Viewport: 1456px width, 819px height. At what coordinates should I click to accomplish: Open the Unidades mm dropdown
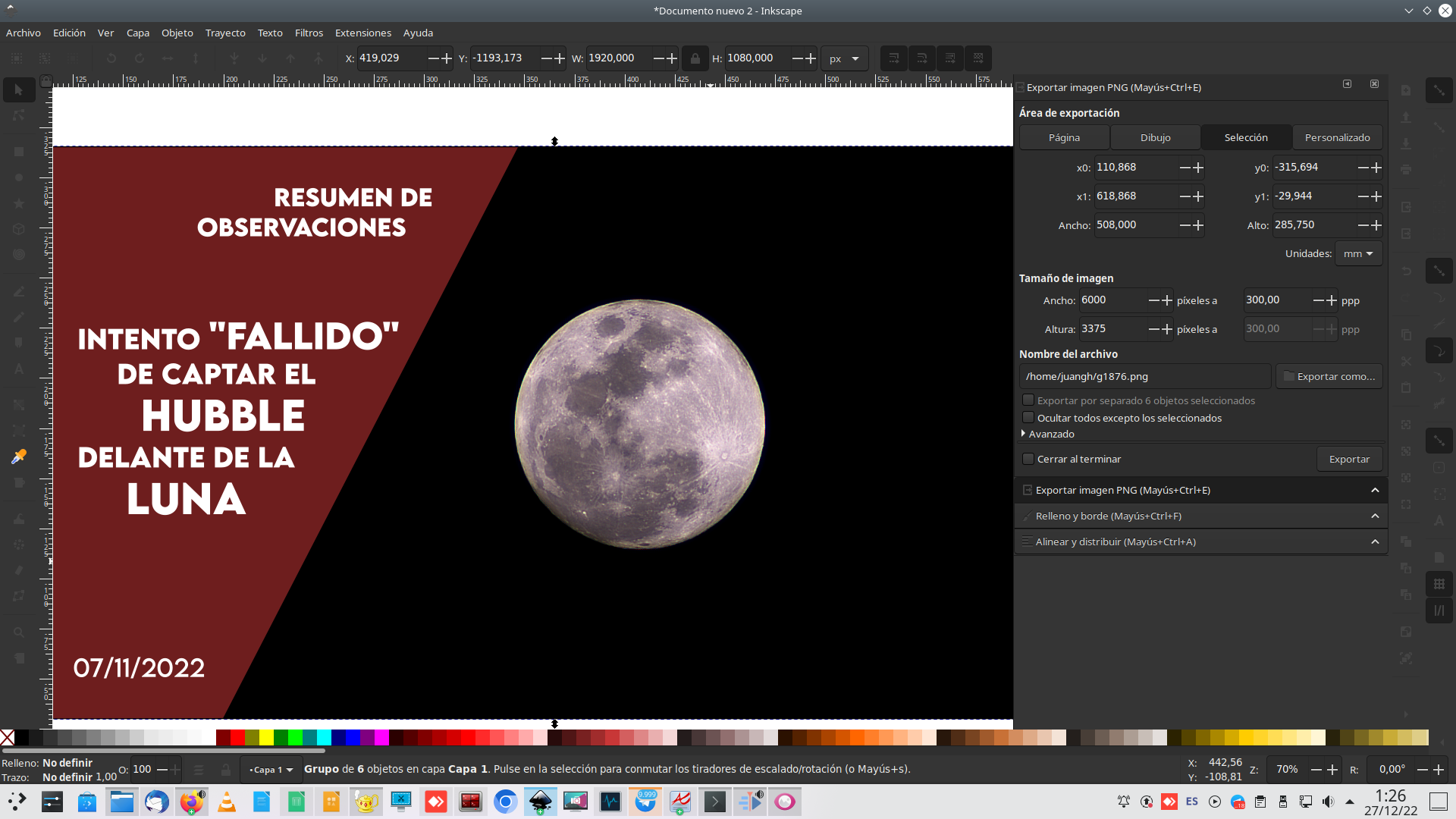(x=1358, y=254)
